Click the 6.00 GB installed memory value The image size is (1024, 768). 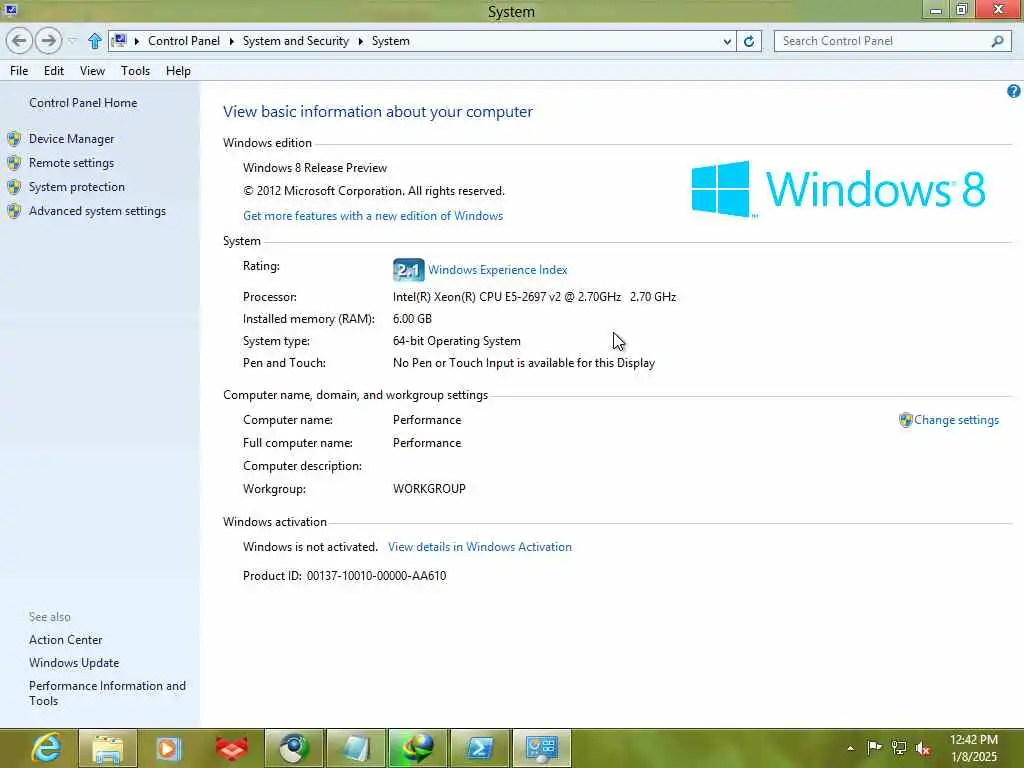click(x=412, y=319)
